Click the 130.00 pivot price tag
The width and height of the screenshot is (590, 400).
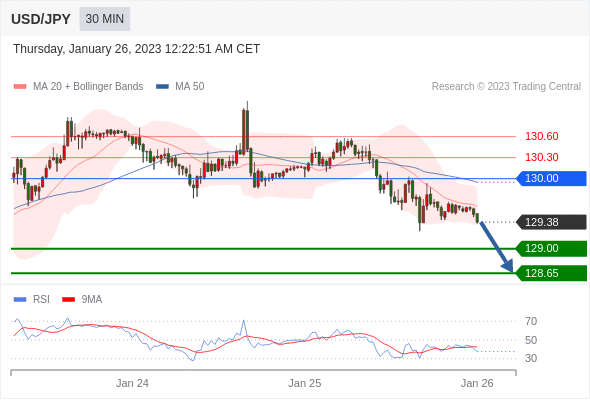551,178
